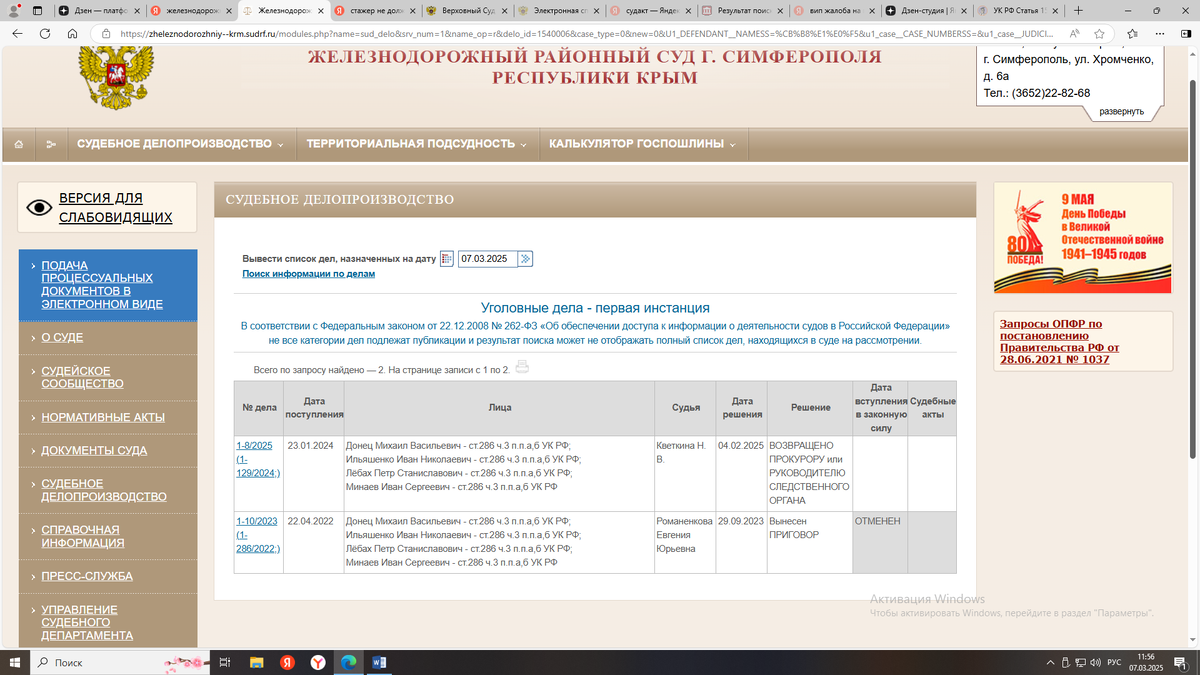The image size is (1200, 675).
Task: Click the eye icon for visually impaired version
Action: click(x=40, y=208)
